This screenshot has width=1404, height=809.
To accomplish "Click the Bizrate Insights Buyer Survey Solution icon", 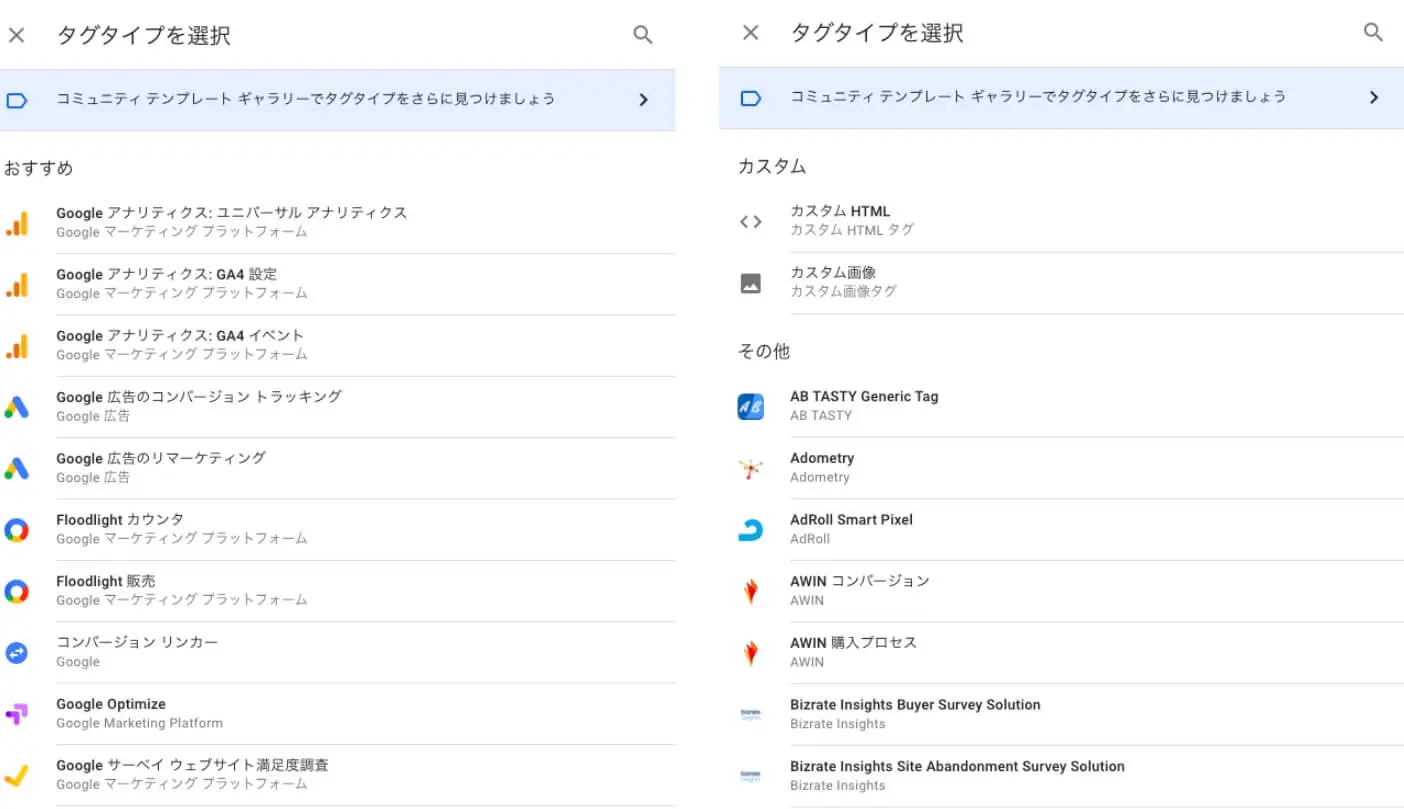I will point(751,715).
